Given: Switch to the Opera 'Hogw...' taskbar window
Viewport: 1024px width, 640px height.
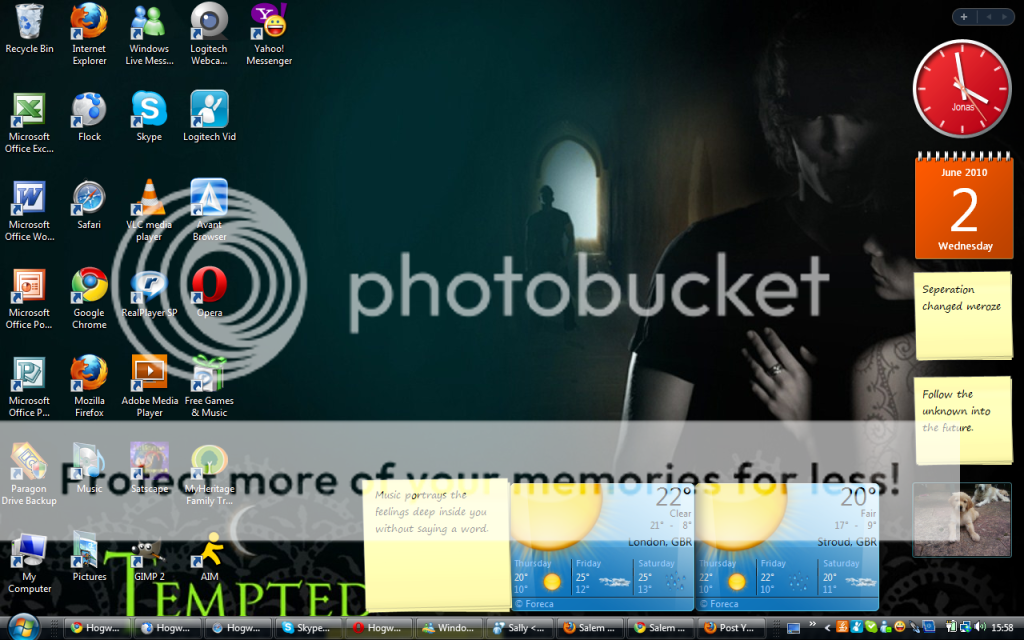Looking at the screenshot, I should tap(379, 628).
